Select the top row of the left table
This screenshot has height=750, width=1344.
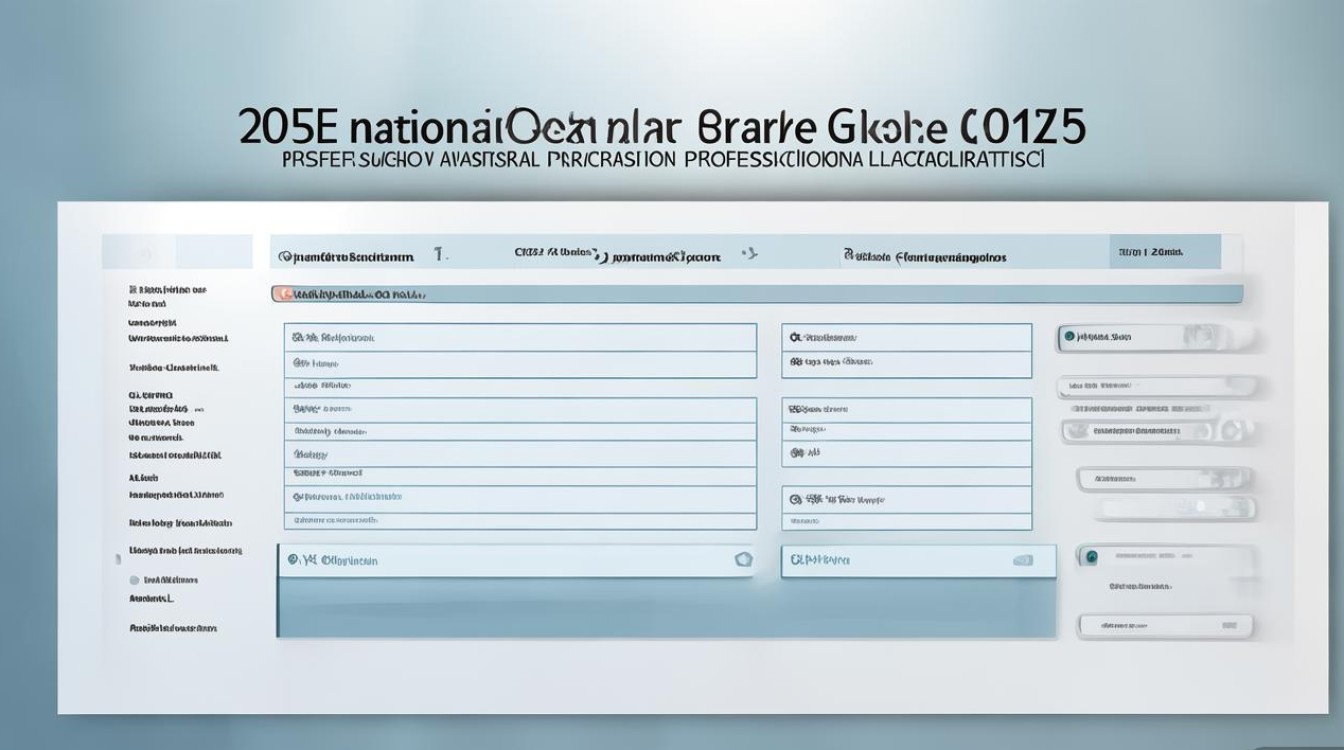click(x=519, y=338)
